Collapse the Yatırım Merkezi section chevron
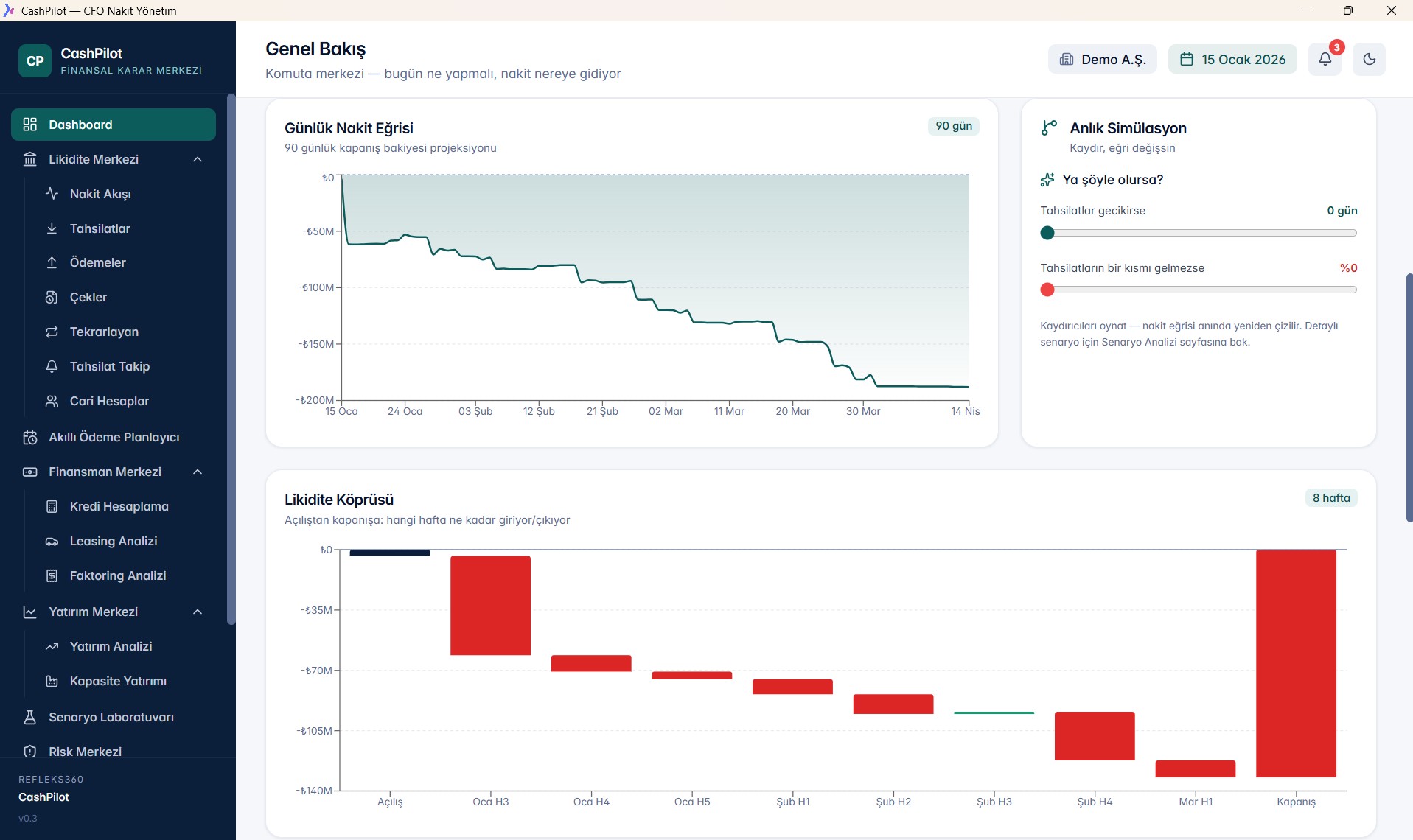Image resolution: width=1413 pixels, height=840 pixels. [x=198, y=612]
